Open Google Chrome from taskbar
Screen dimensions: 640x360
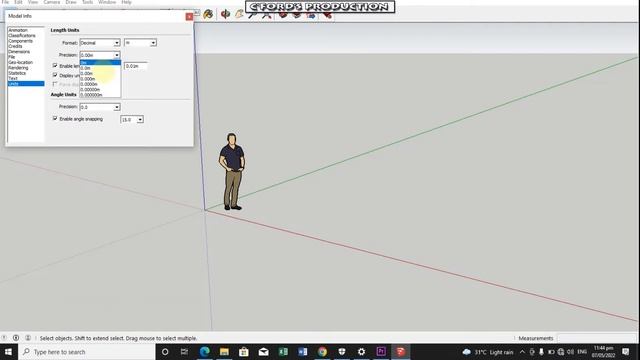[322, 352]
